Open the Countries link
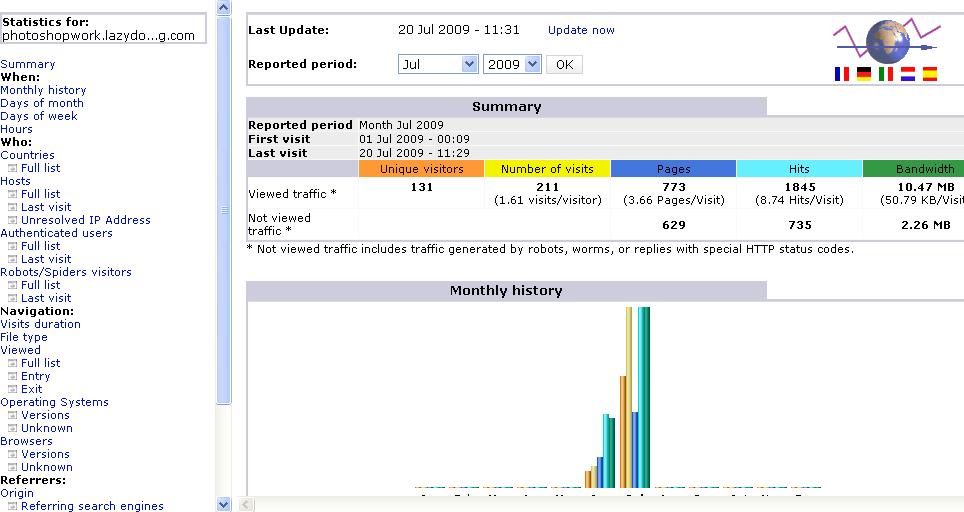Image resolution: width=964 pixels, height=512 pixels. click(27, 155)
